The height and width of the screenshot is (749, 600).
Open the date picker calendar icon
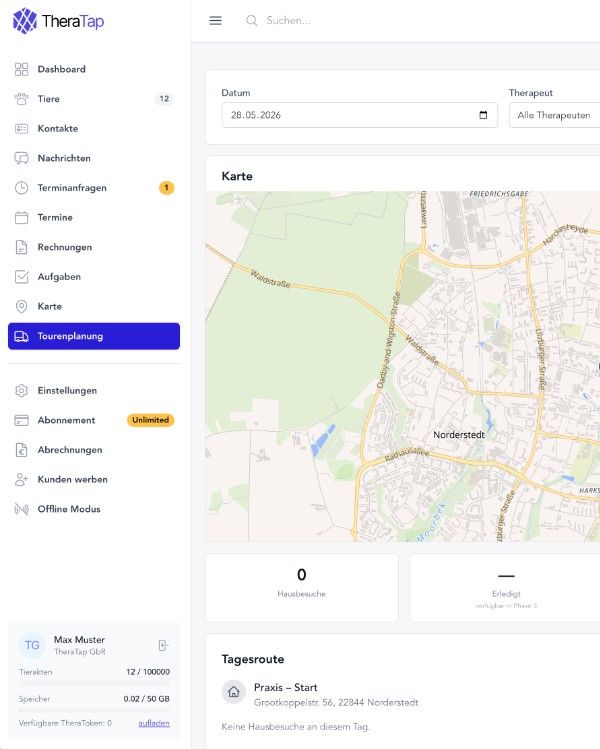(x=483, y=115)
